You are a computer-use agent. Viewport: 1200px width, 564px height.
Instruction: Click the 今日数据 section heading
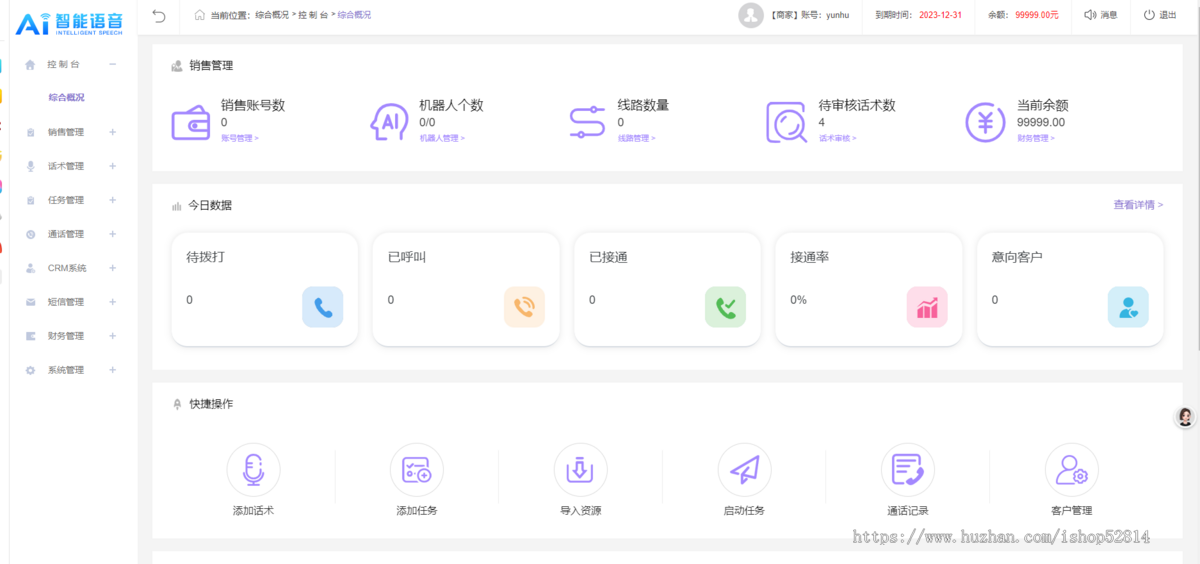point(210,205)
